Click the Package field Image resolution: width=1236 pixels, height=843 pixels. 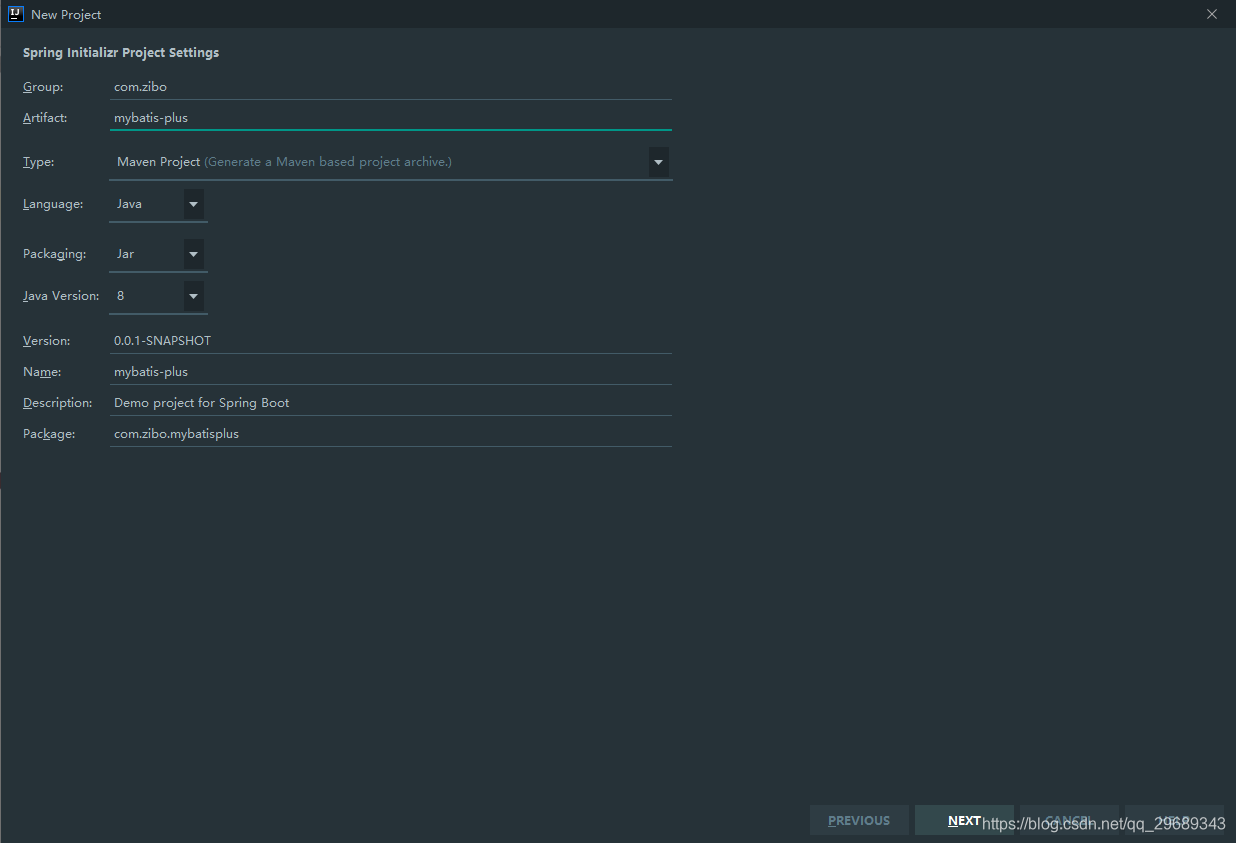pyautogui.click(x=390, y=434)
